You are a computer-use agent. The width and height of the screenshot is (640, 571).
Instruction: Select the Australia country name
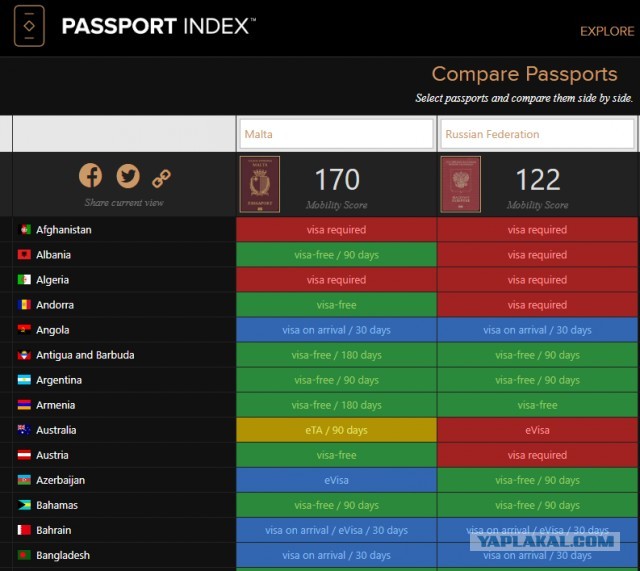click(x=56, y=430)
